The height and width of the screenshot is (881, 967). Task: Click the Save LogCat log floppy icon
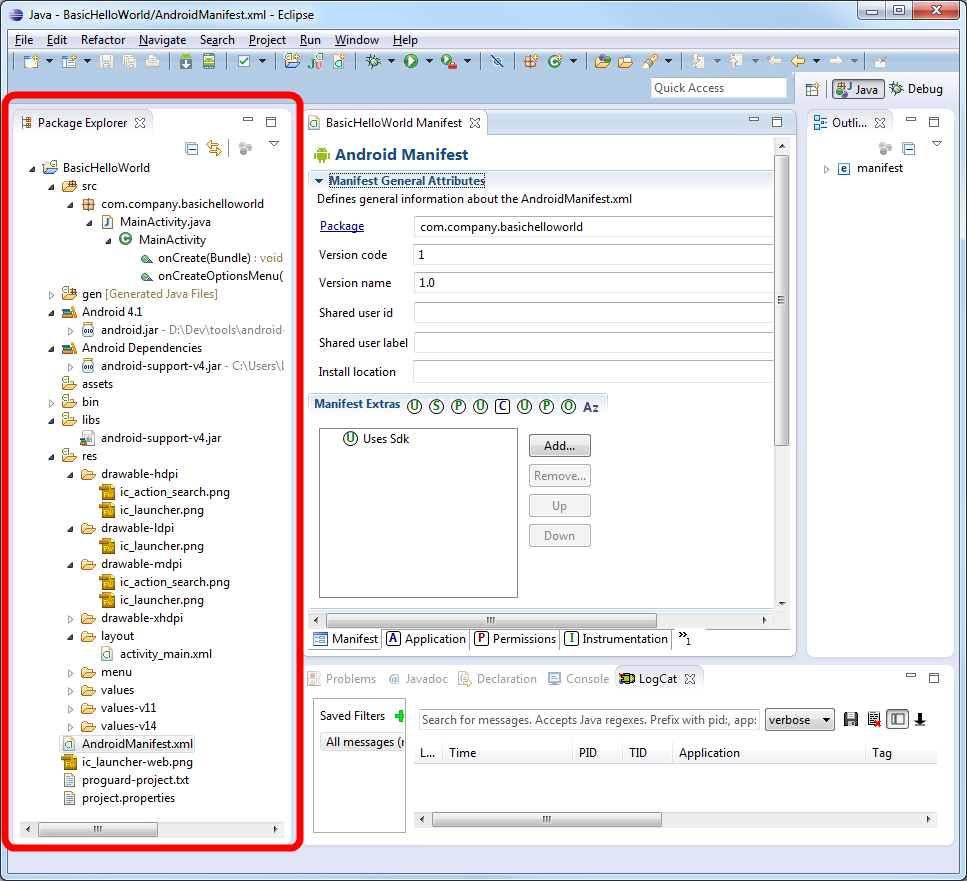click(851, 719)
